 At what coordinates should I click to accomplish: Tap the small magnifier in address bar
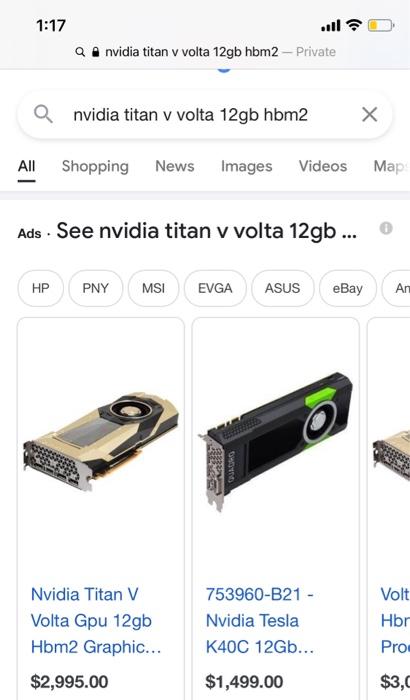pos(80,52)
